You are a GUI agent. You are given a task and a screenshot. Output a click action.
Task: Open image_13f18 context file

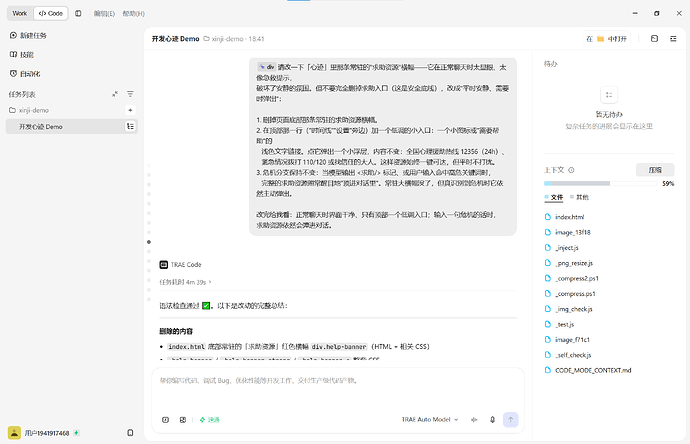tap(568, 232)
